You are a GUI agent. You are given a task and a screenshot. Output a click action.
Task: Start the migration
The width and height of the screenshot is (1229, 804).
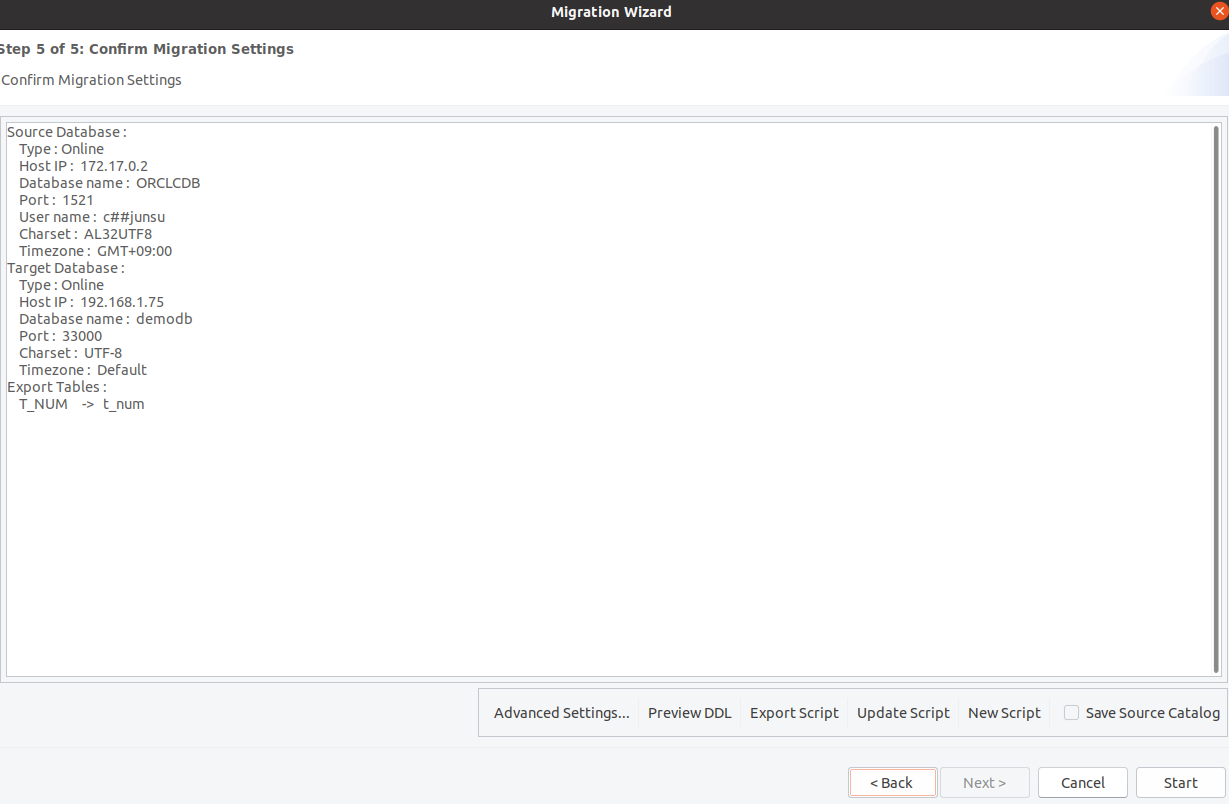tap(1180, 783)
